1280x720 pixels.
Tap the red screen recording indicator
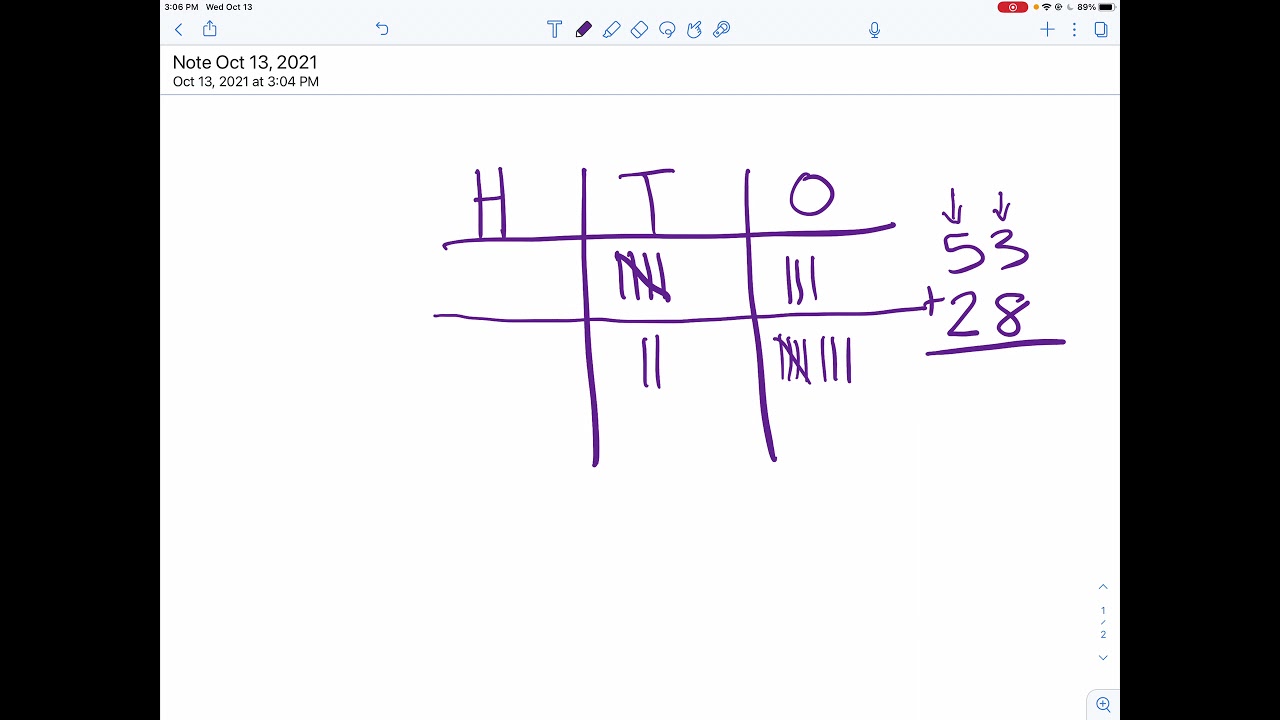pyautogui.click(x=1012, y=7)
